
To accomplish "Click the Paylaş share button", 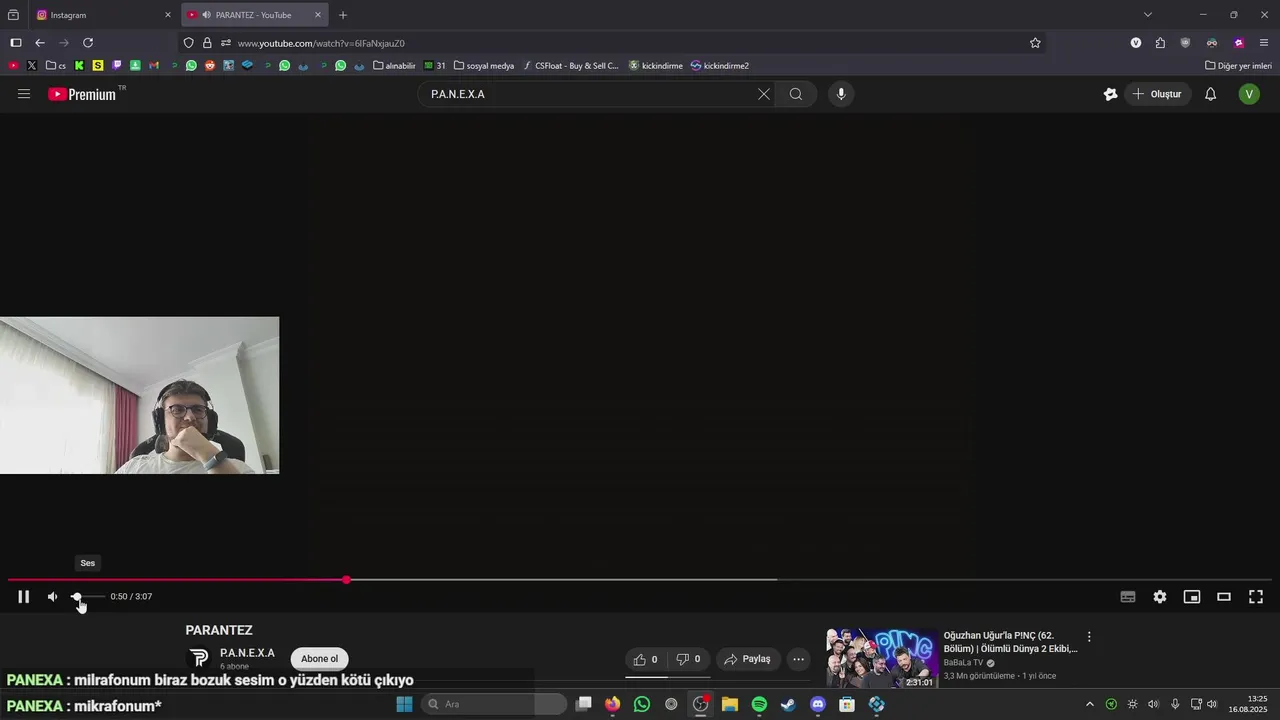I will pos(748,659).
